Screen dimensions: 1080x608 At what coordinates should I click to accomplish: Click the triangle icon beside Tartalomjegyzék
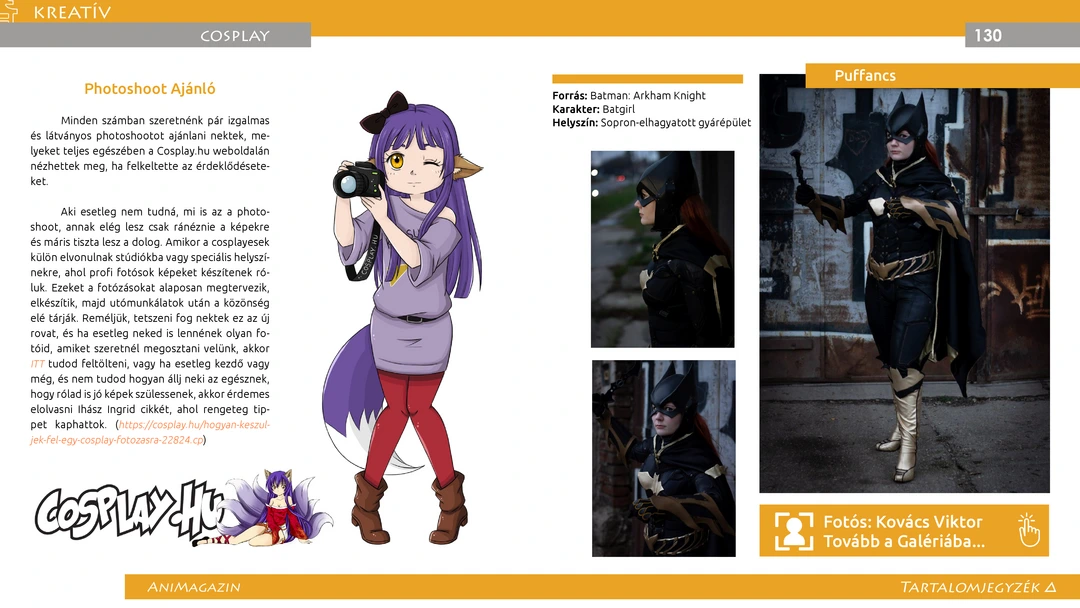[1049, 587]
